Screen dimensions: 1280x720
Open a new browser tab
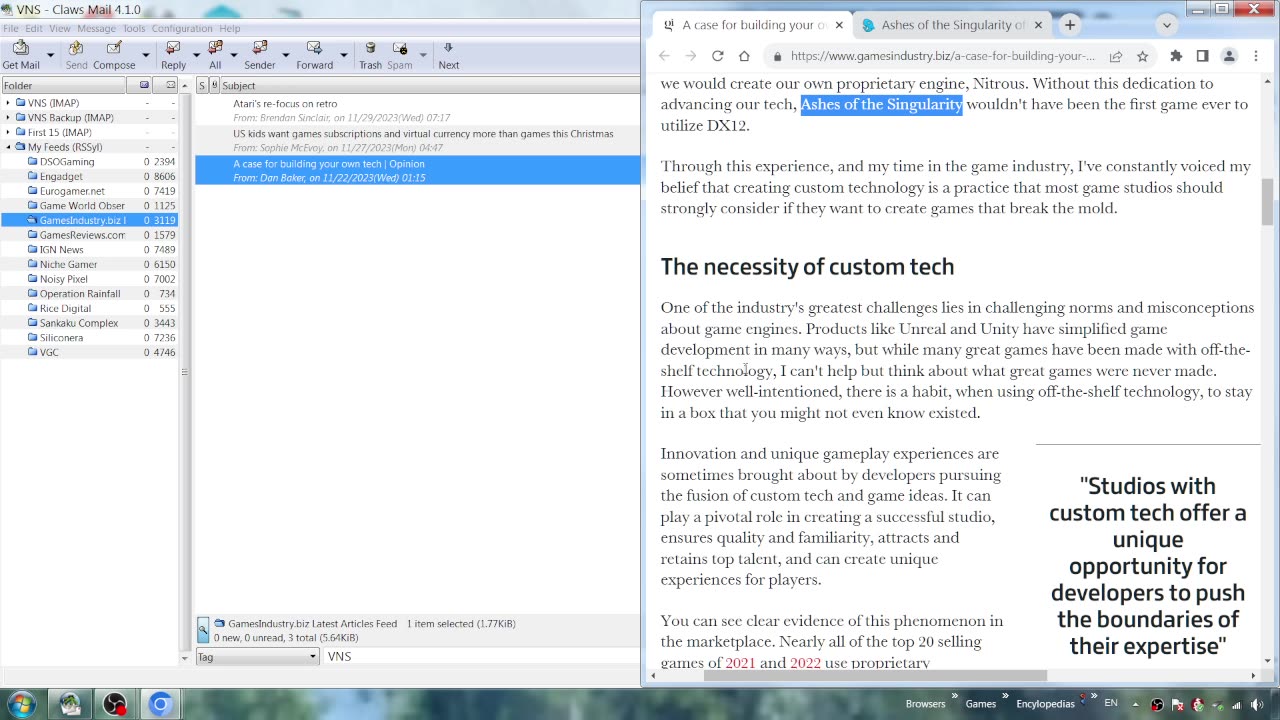pos(1070,25)
